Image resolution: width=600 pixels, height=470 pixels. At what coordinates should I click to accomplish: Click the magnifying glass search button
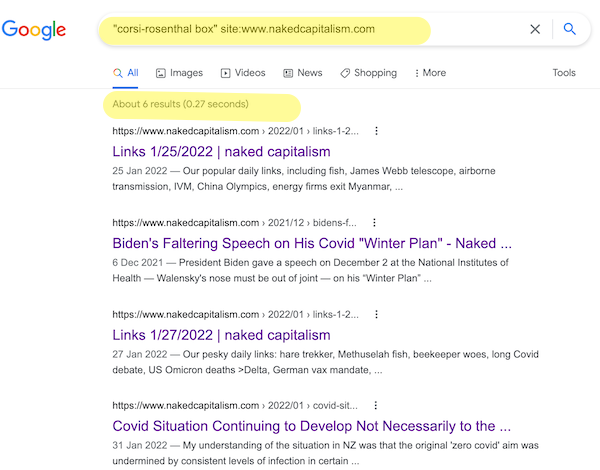[x=569, y=29]
